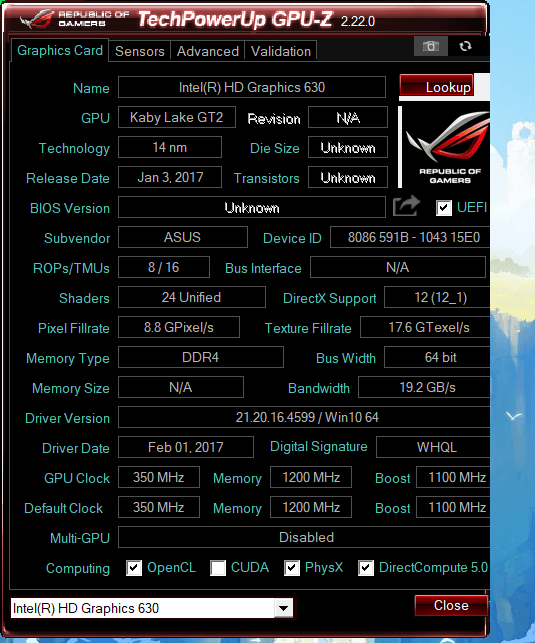Viewport: 535px width, 643px height.
Task: Open the Advanced tab
Action: pyautogui.click(x=208, y=51)
